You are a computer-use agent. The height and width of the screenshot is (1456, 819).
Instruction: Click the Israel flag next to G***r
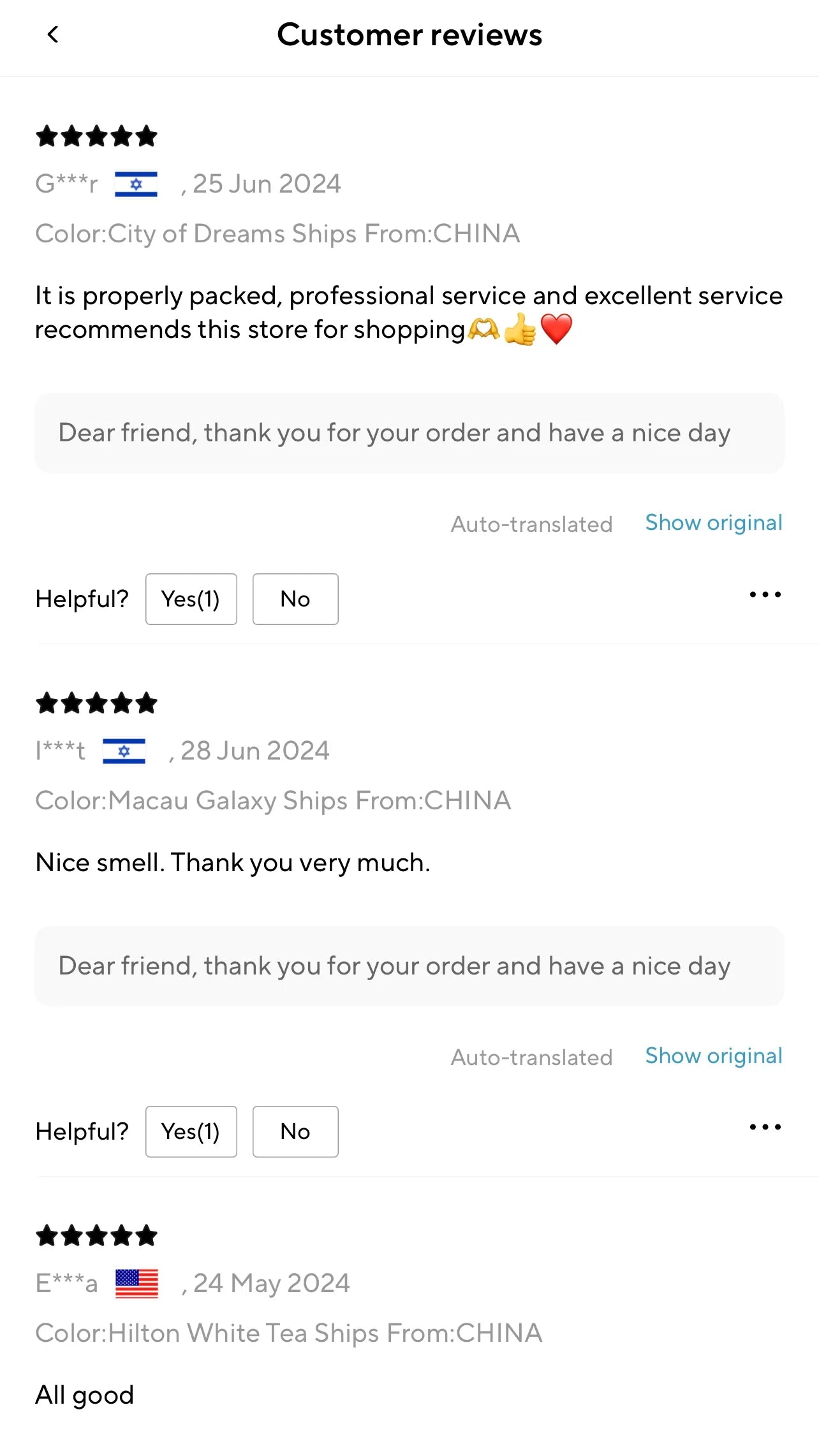(x=136, y=183)
